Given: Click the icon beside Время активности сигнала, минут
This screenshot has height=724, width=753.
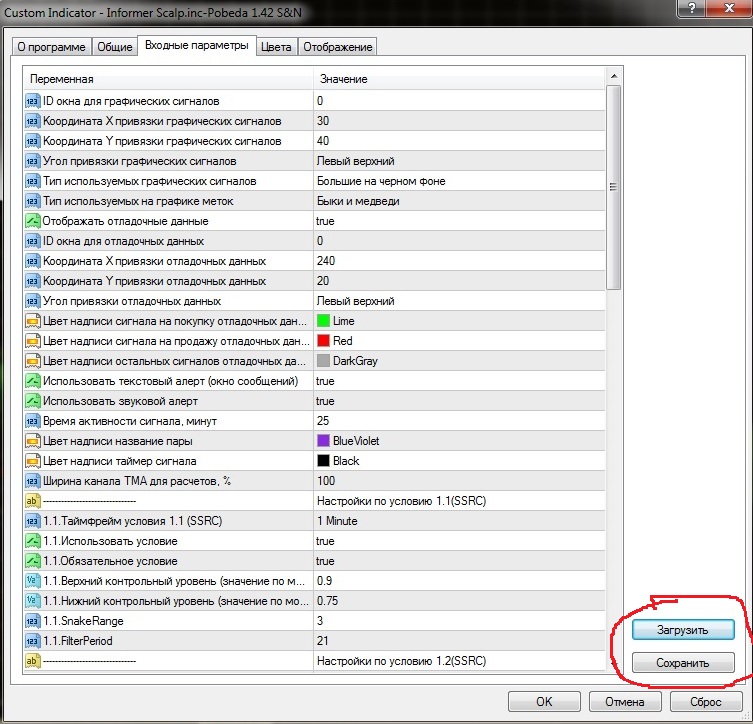Looking at the screenshot, I should (32, 422).
